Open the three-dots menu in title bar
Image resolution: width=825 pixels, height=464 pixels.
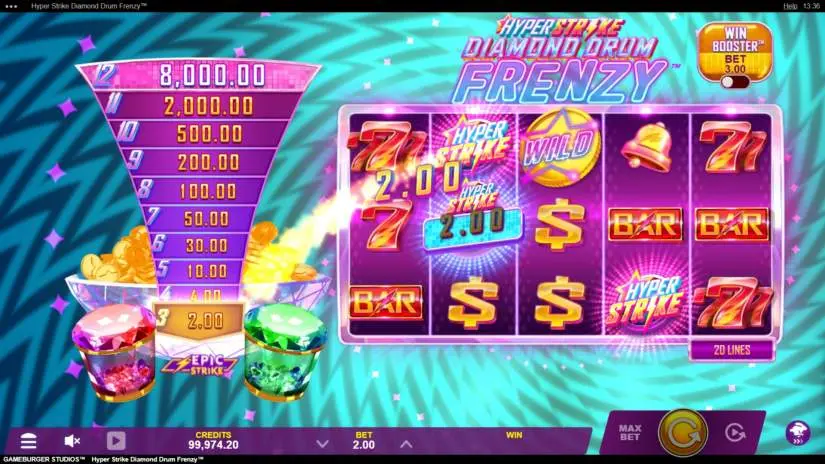click(11, 6)
